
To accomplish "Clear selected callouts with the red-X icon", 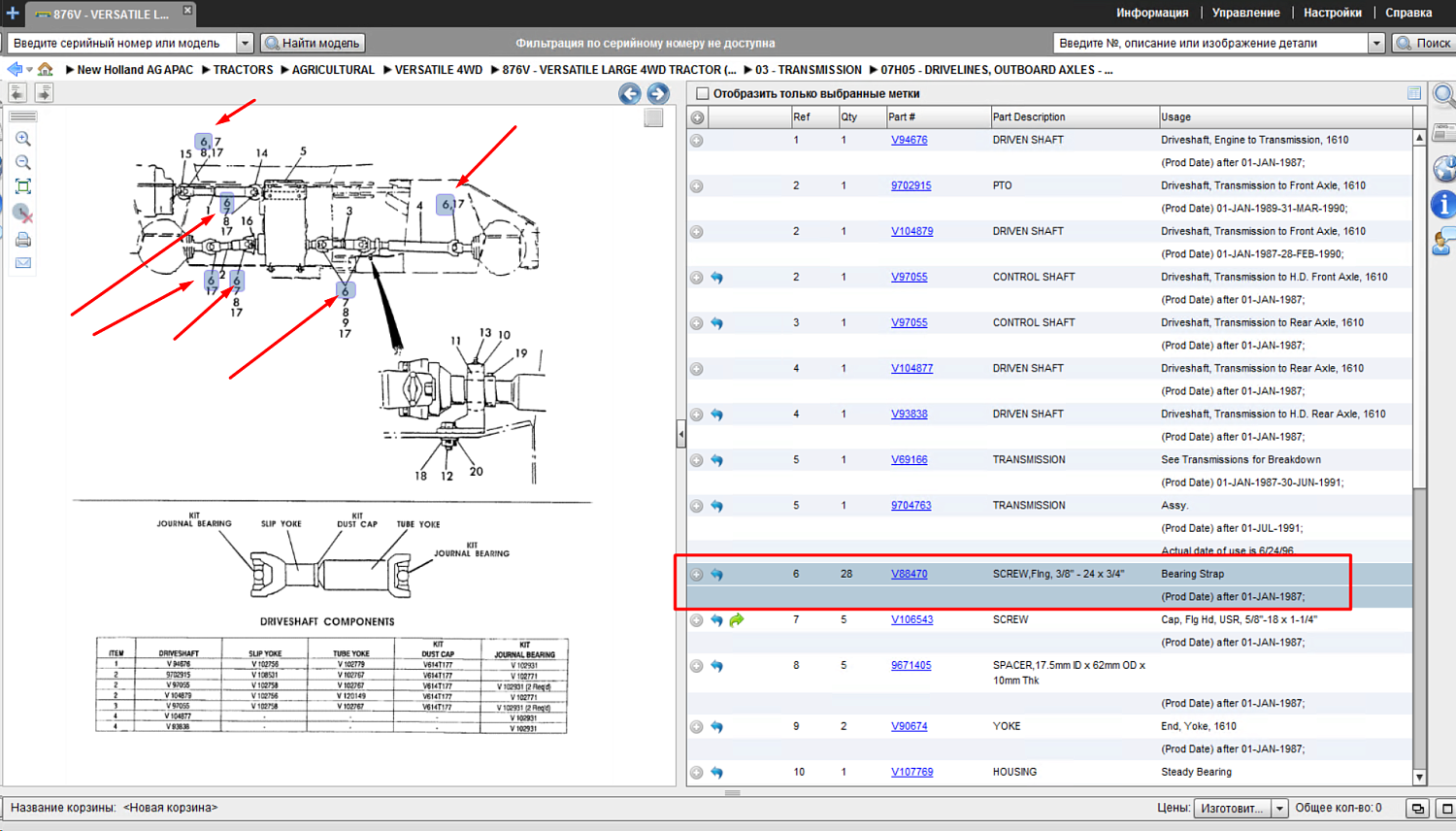I will 23,213.
